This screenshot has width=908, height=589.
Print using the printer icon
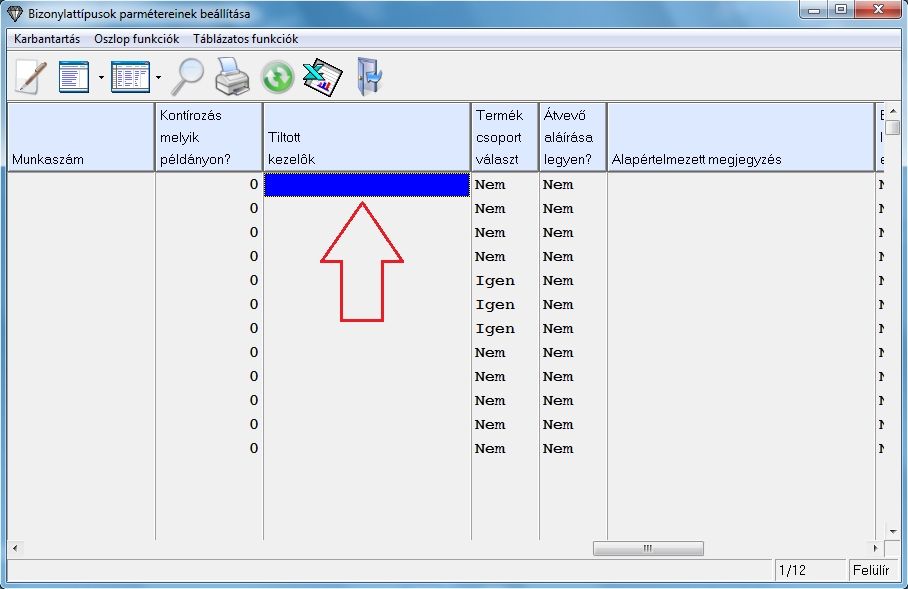click(x=232, y=77)
